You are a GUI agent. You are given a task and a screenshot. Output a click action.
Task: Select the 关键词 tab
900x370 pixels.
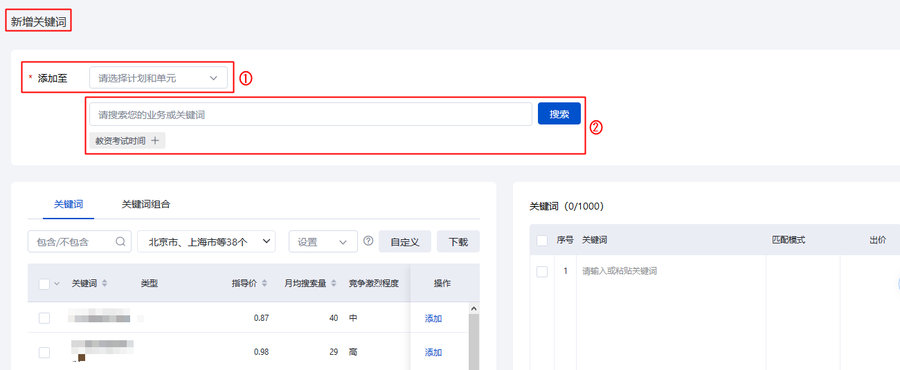tap(68, 204)
